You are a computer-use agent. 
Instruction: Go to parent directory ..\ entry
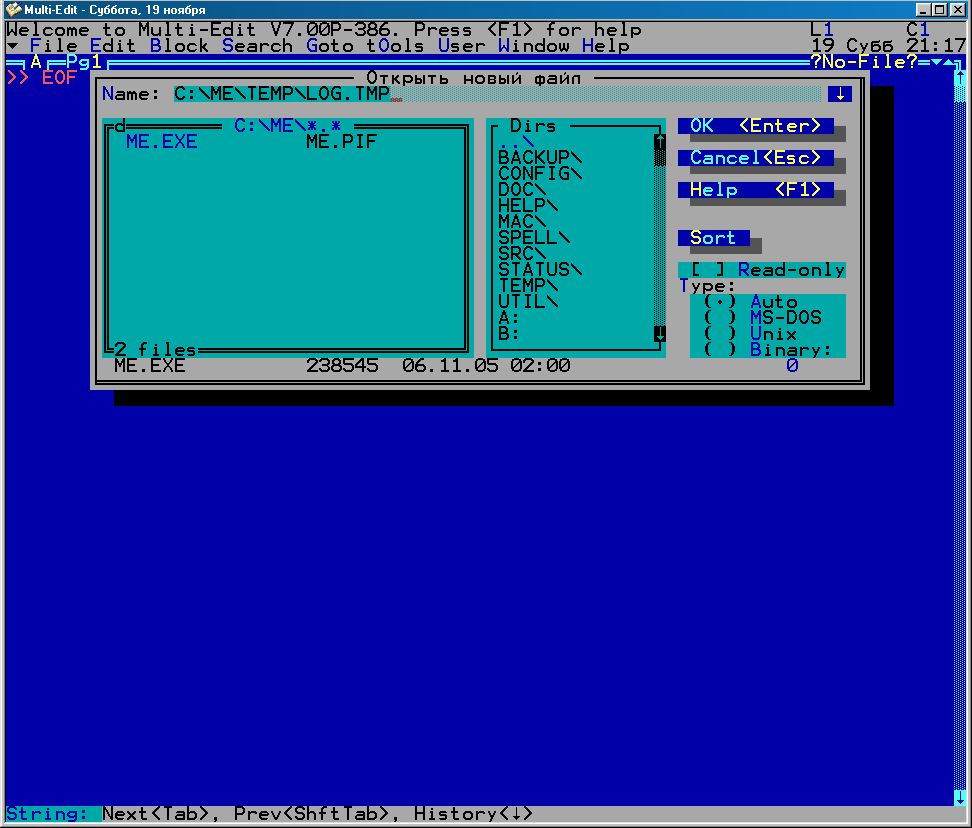pos(516,142)
